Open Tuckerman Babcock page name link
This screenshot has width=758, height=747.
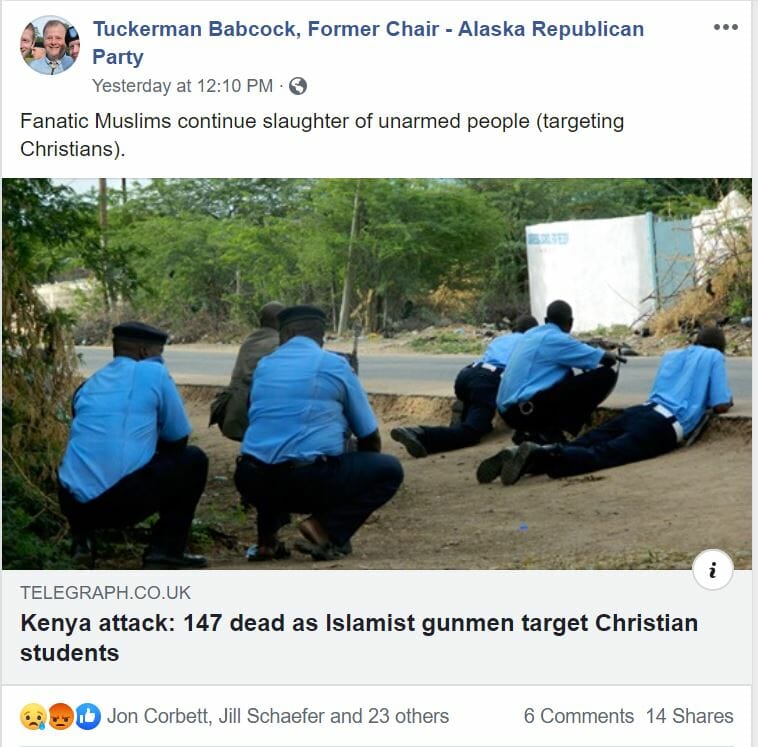(368, 43)
